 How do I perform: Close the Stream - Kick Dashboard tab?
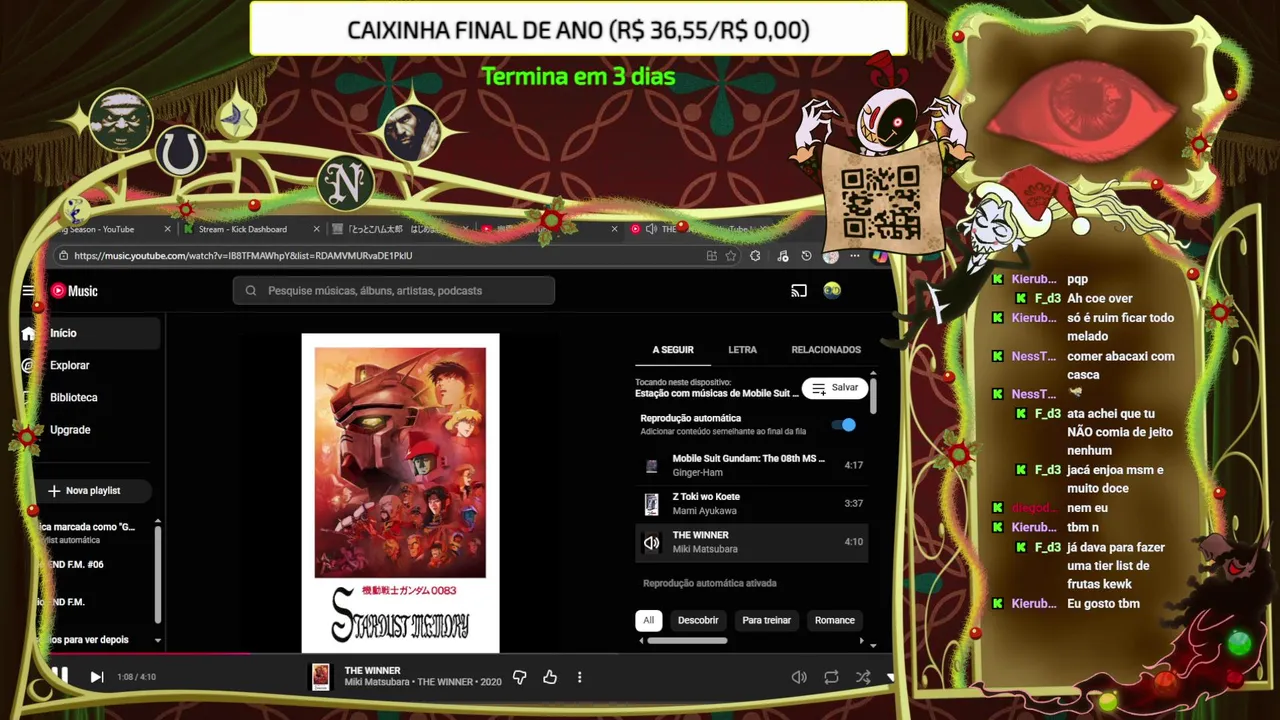click(316, 229)
